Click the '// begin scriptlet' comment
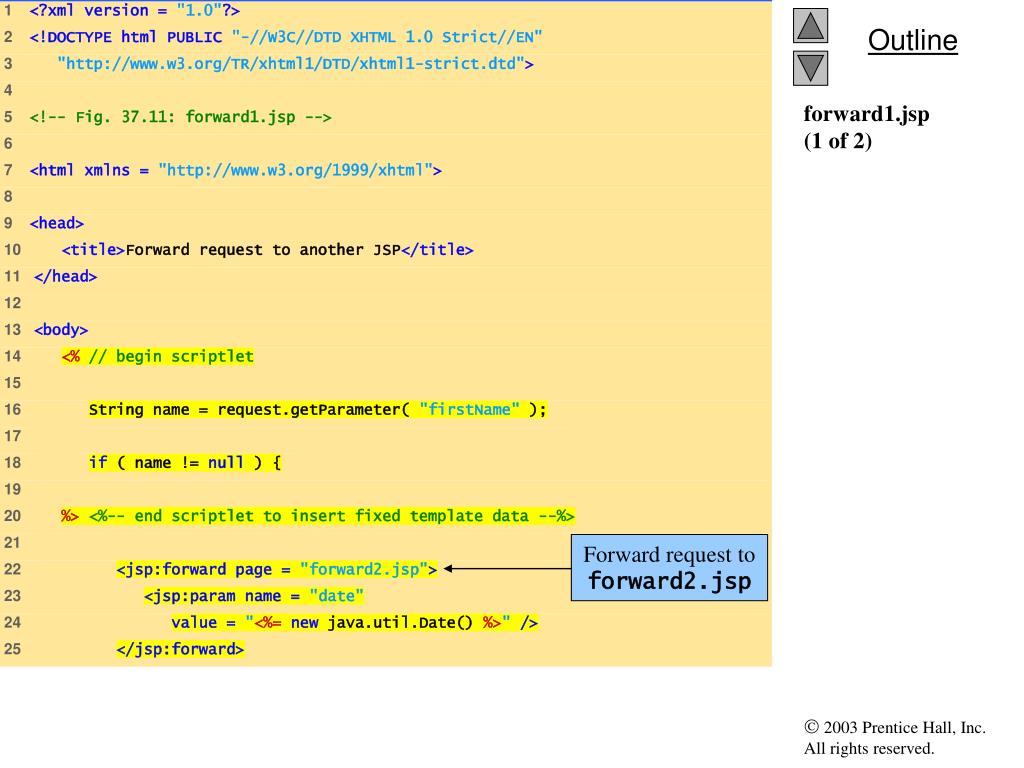1024x768 pixels. point(171,357)
